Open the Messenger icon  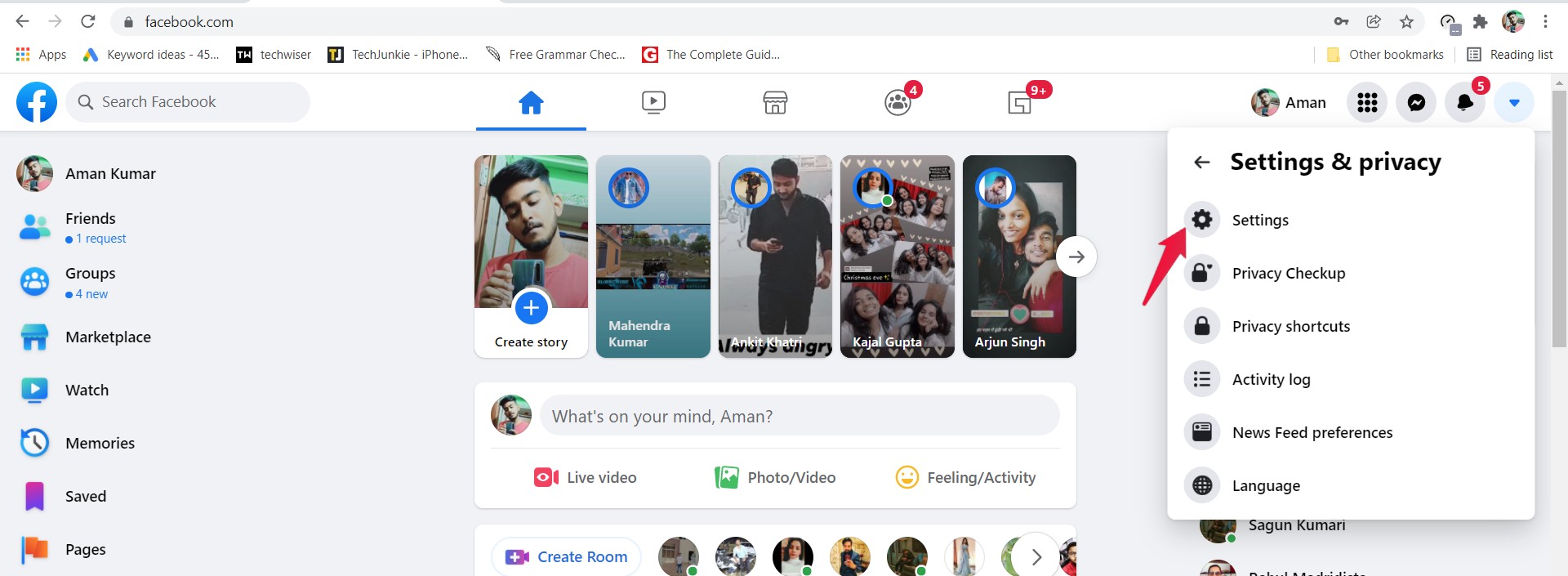tap(1416, 102)
